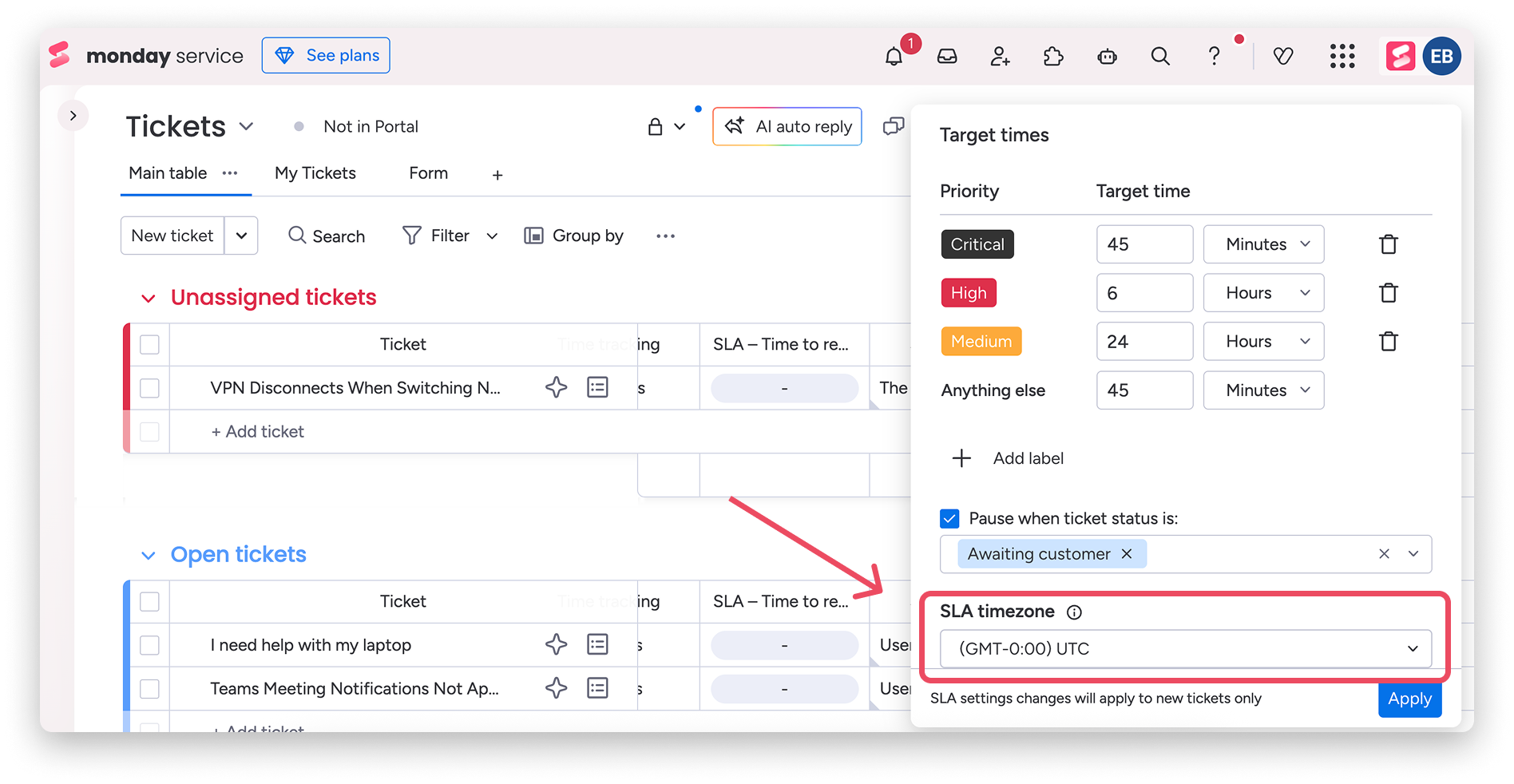This screenshot has height=784, width=1514.
Task: Open the AI assistant robot icon
Action: [x=1107, y=56]
